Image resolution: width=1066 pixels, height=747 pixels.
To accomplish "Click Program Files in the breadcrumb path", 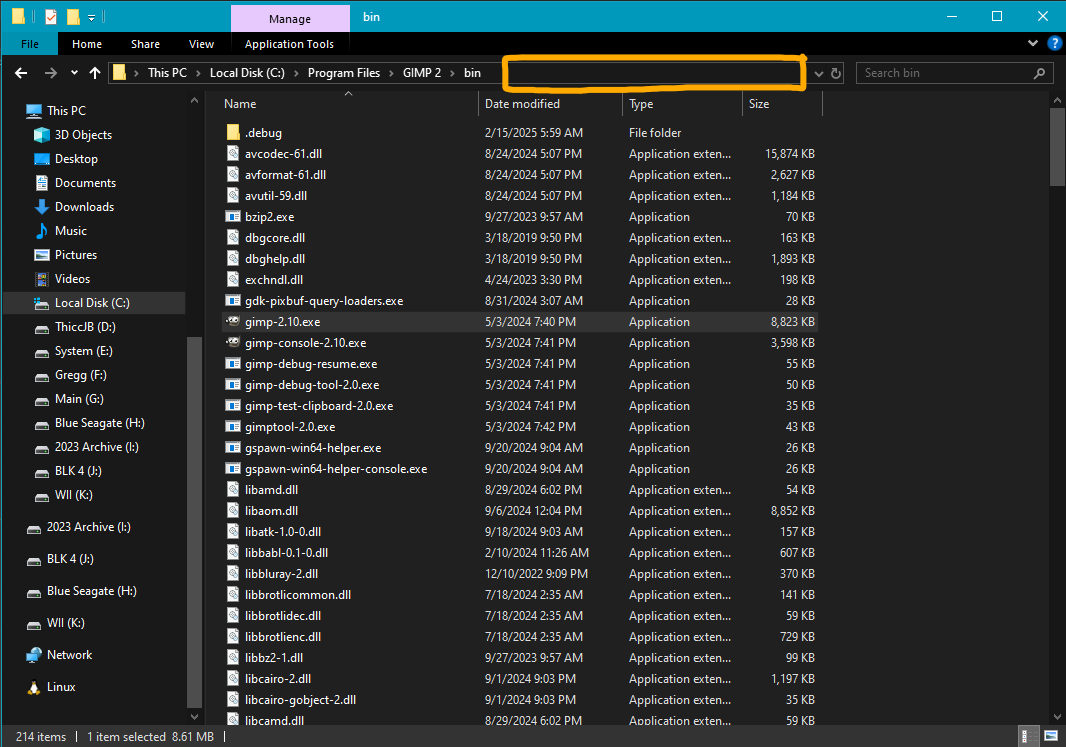I will [343, 73].
